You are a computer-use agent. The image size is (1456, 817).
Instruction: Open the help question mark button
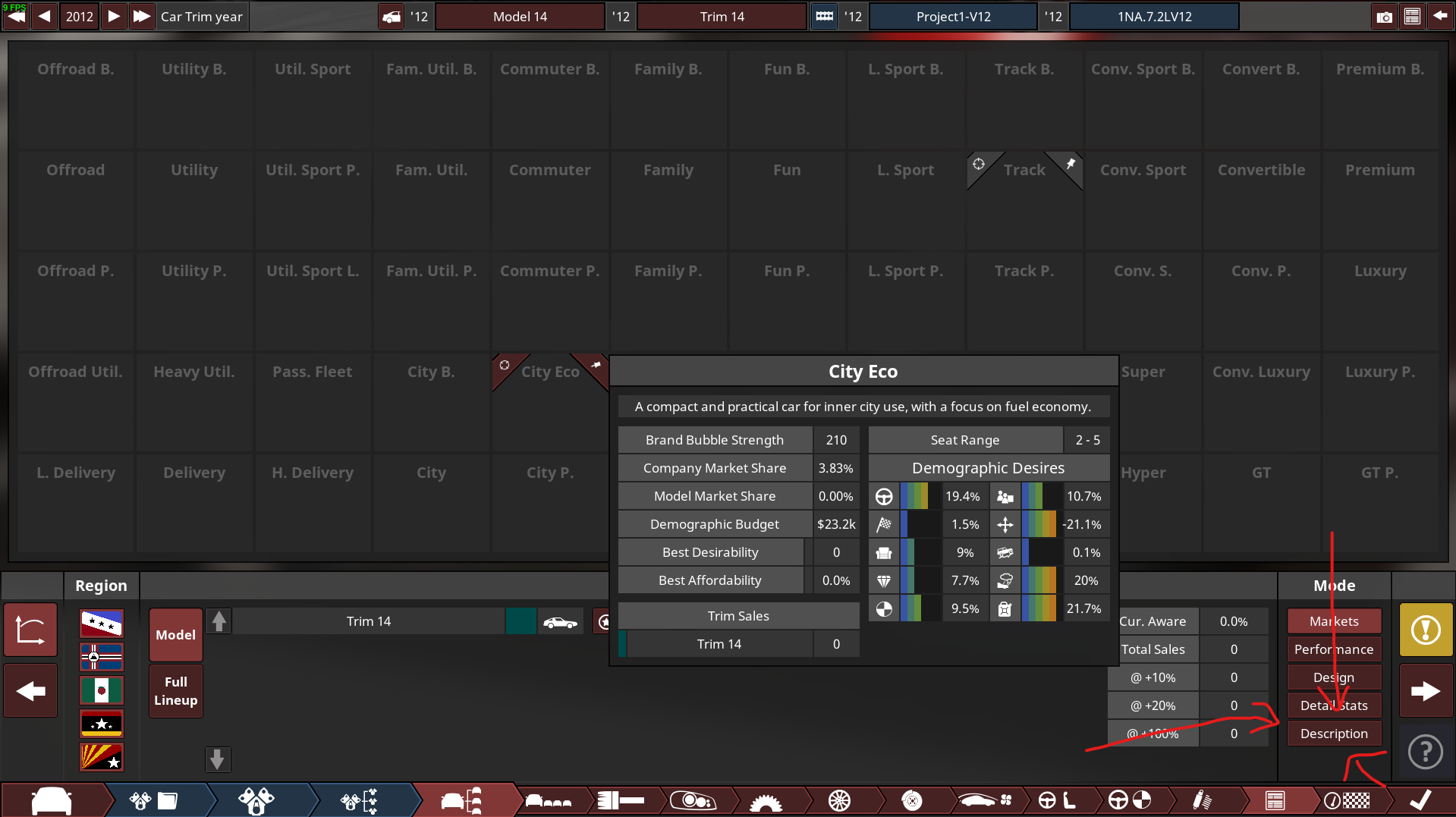(x=1426, y=752)
